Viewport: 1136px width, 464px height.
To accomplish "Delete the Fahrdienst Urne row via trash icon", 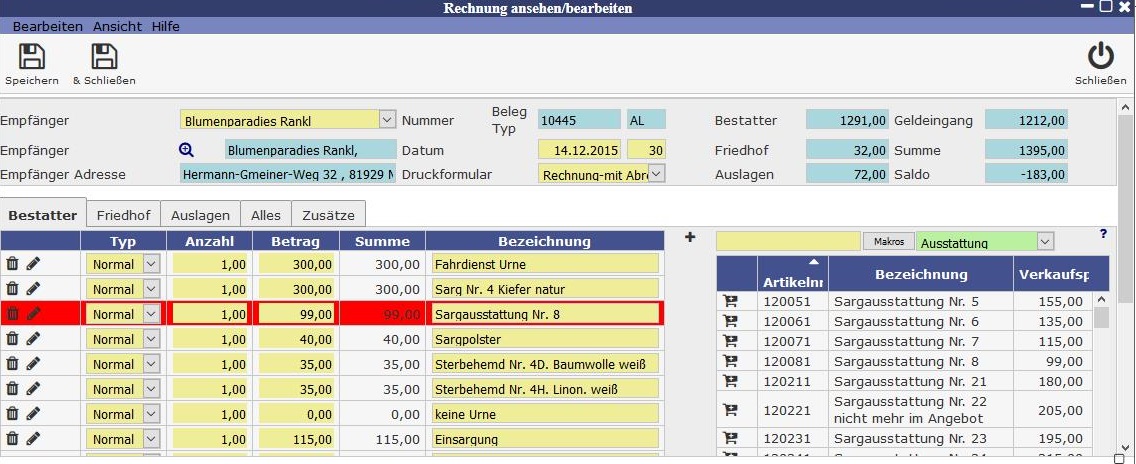I will pyautogui.click(x=13, y=264).
